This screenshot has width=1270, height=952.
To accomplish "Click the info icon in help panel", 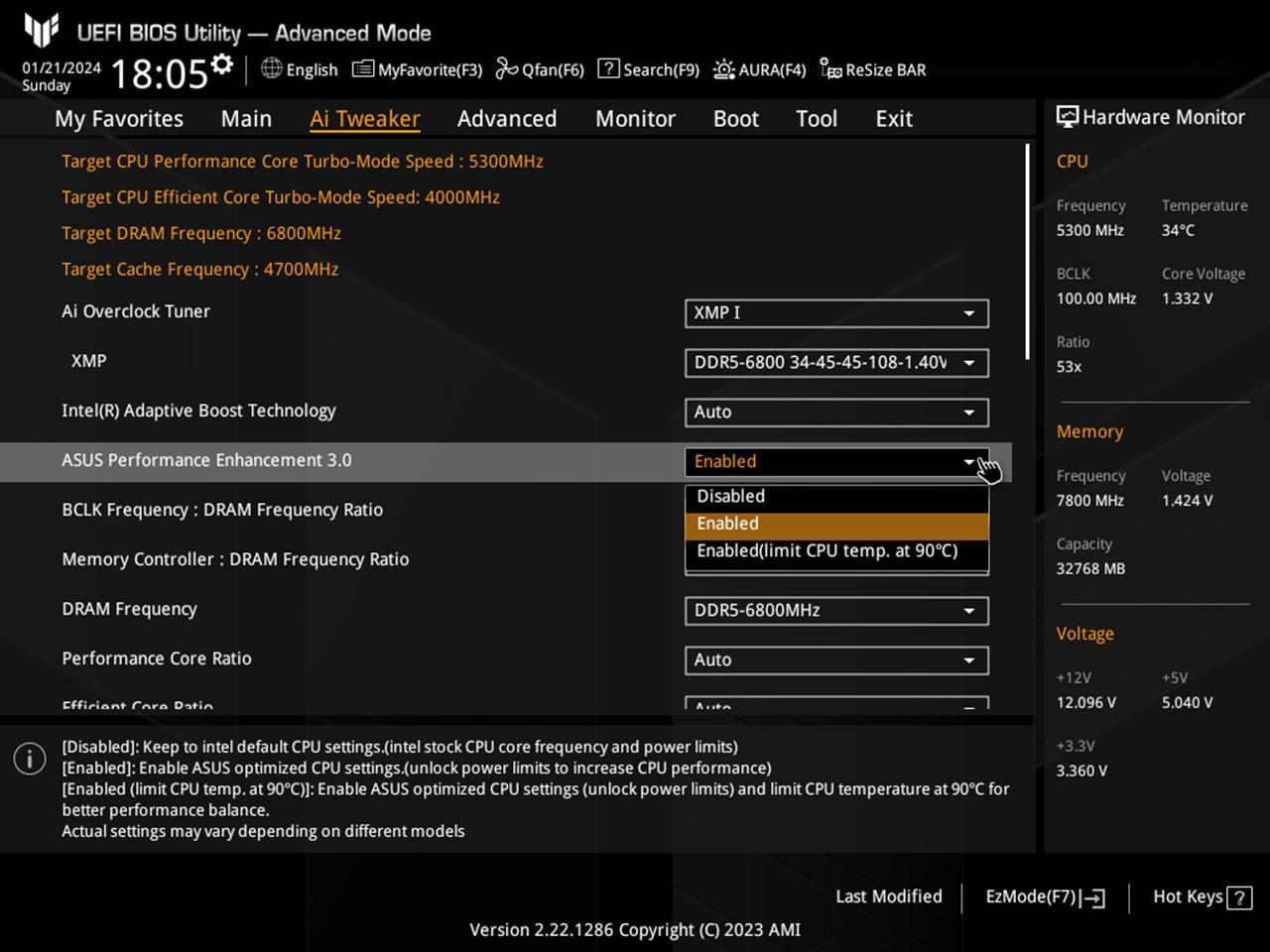I will point(30,760).
